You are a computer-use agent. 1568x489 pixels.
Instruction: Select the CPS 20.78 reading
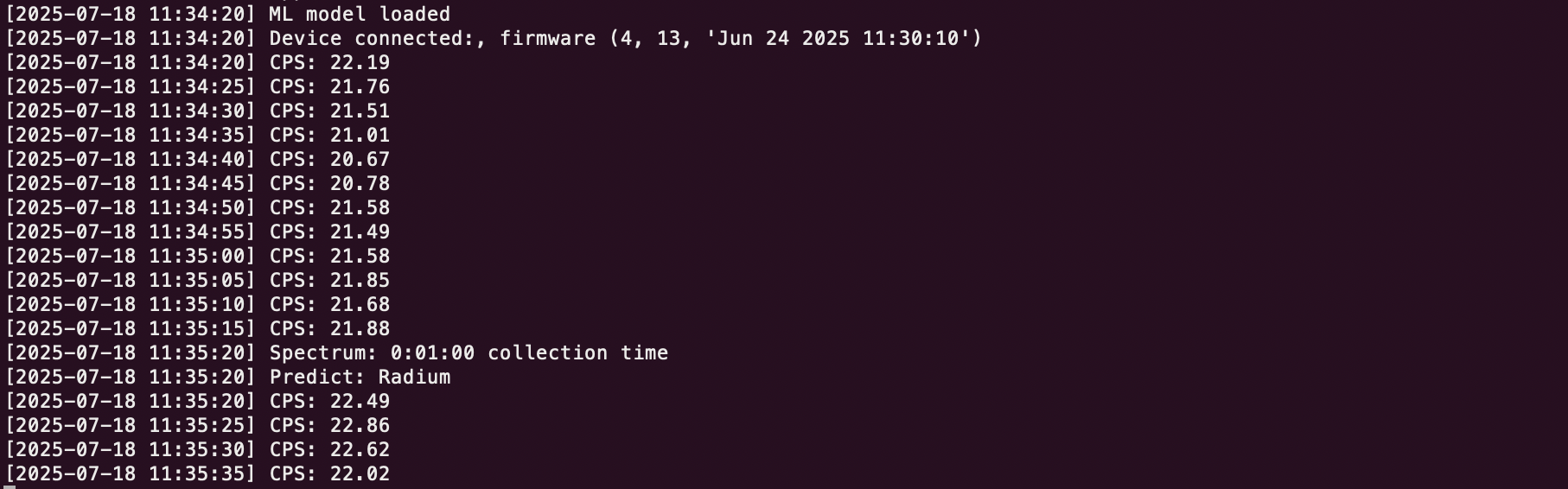tap(360, 183)
